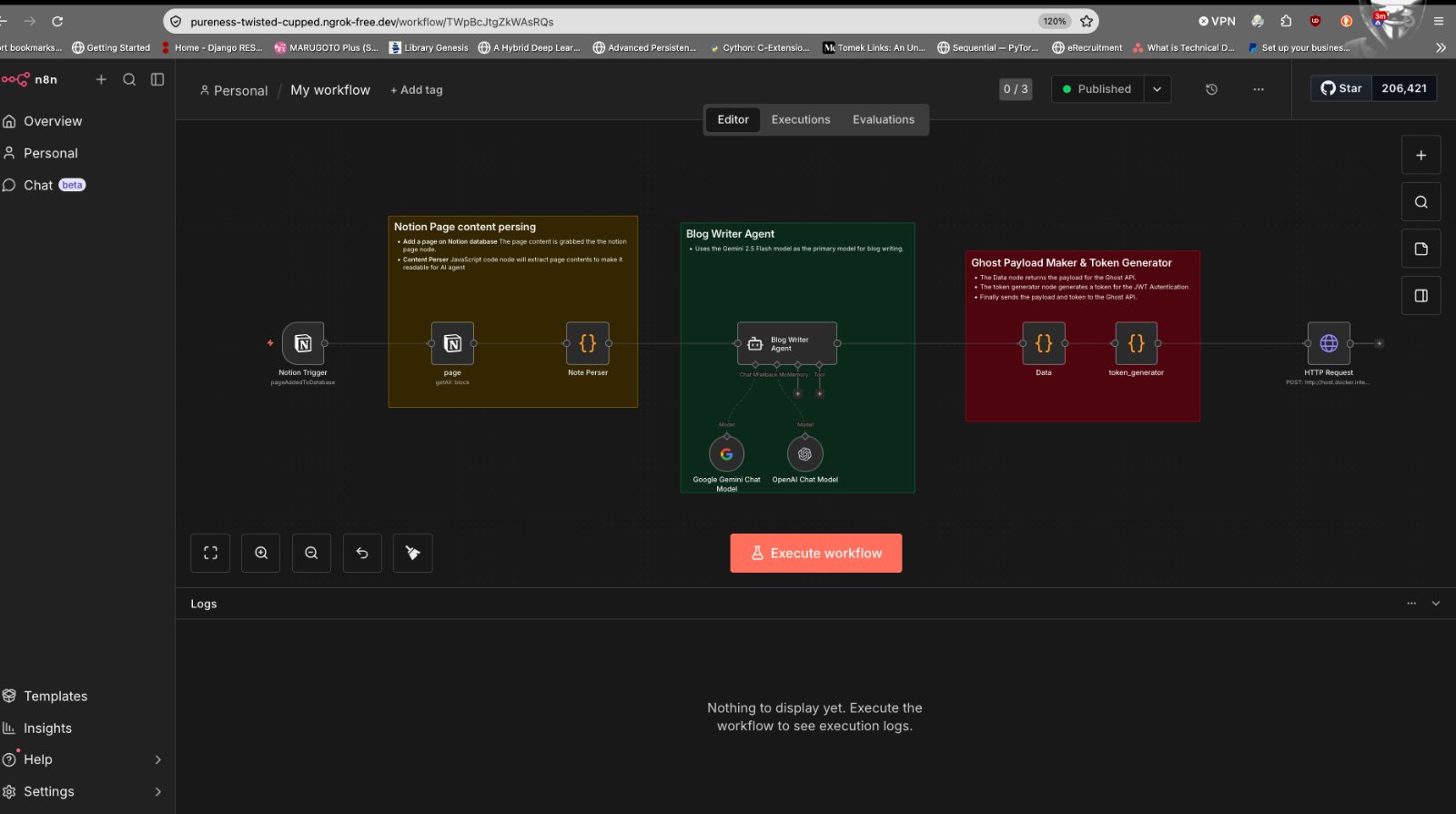Click the reset zoom arrow button
The image size is (1456, 814).
click(362, 553)
